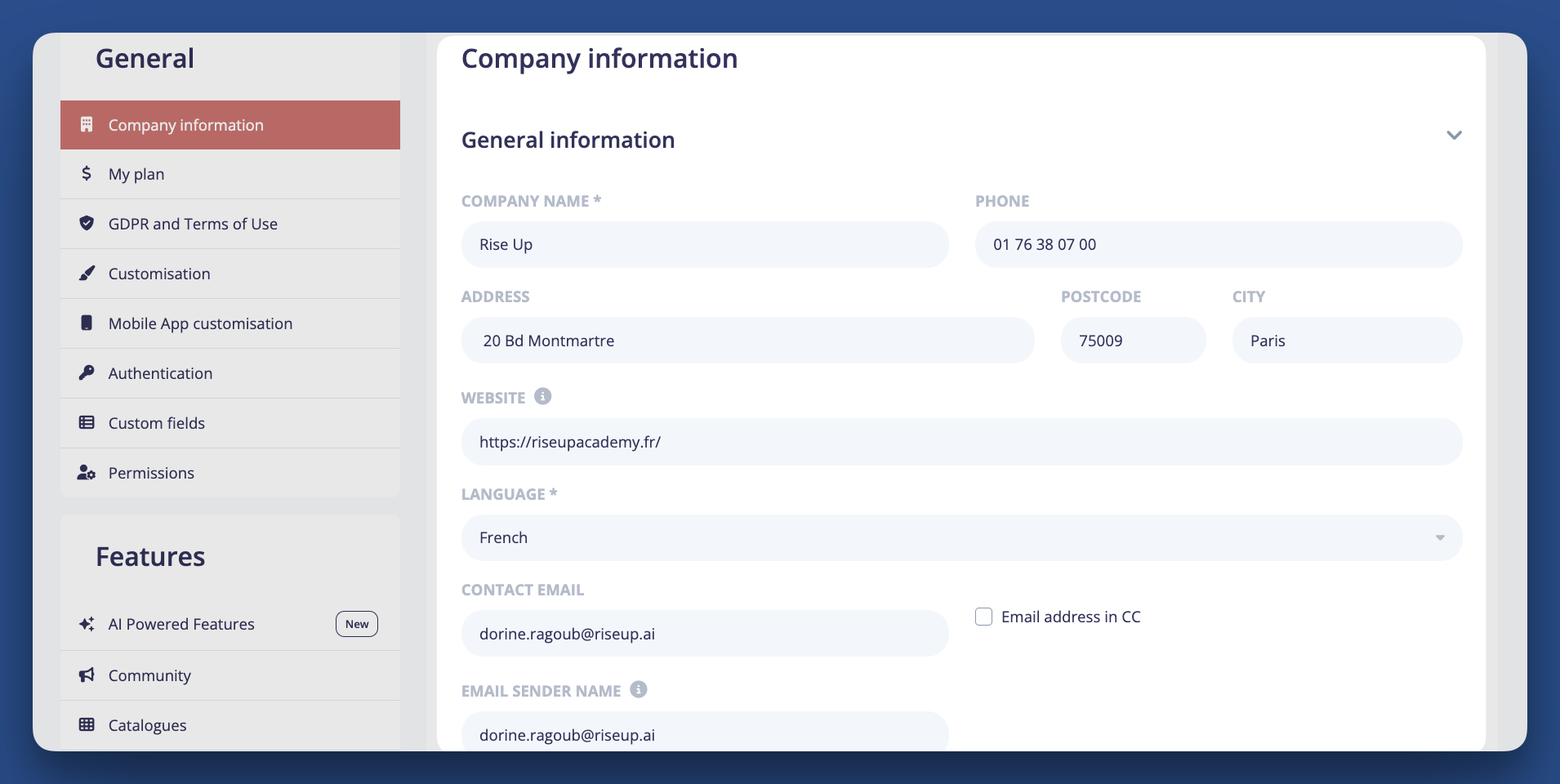Image resolution: width=1560 pixels, height=784 pixels.
Task: Click the shield icon beside GDPR and Terms
Action: (x=87, y=223)
